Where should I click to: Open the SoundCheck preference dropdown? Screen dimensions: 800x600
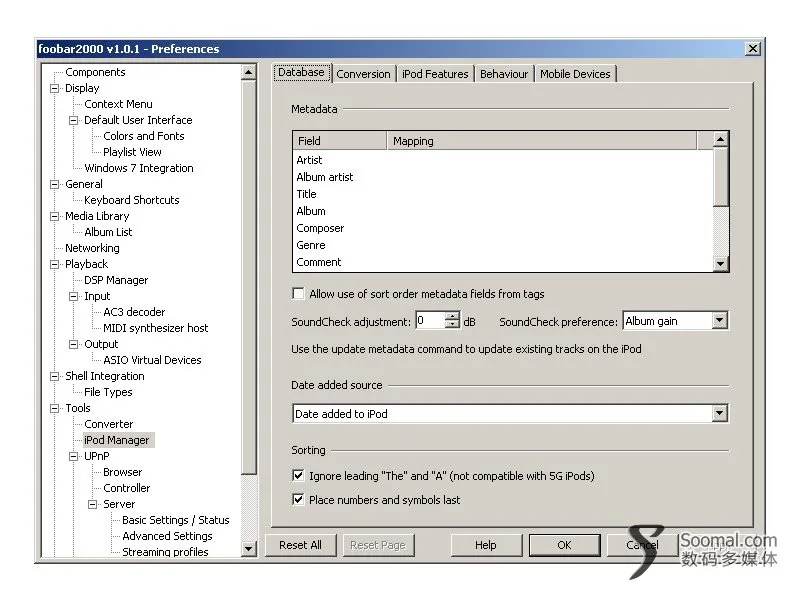(719, 320)
